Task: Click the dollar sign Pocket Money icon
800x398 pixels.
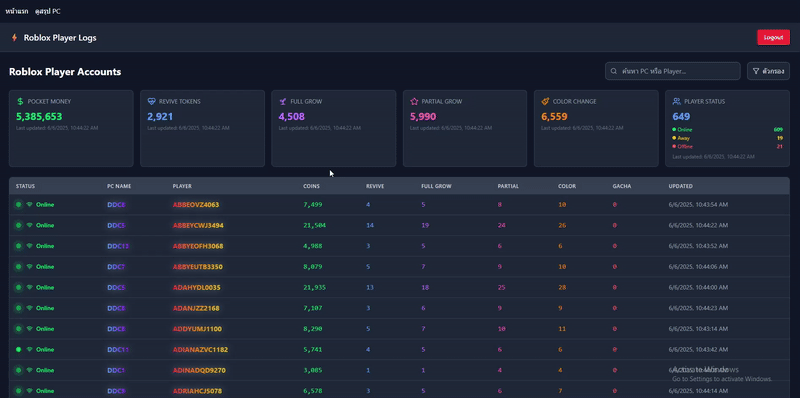Action: click(20, 102)
